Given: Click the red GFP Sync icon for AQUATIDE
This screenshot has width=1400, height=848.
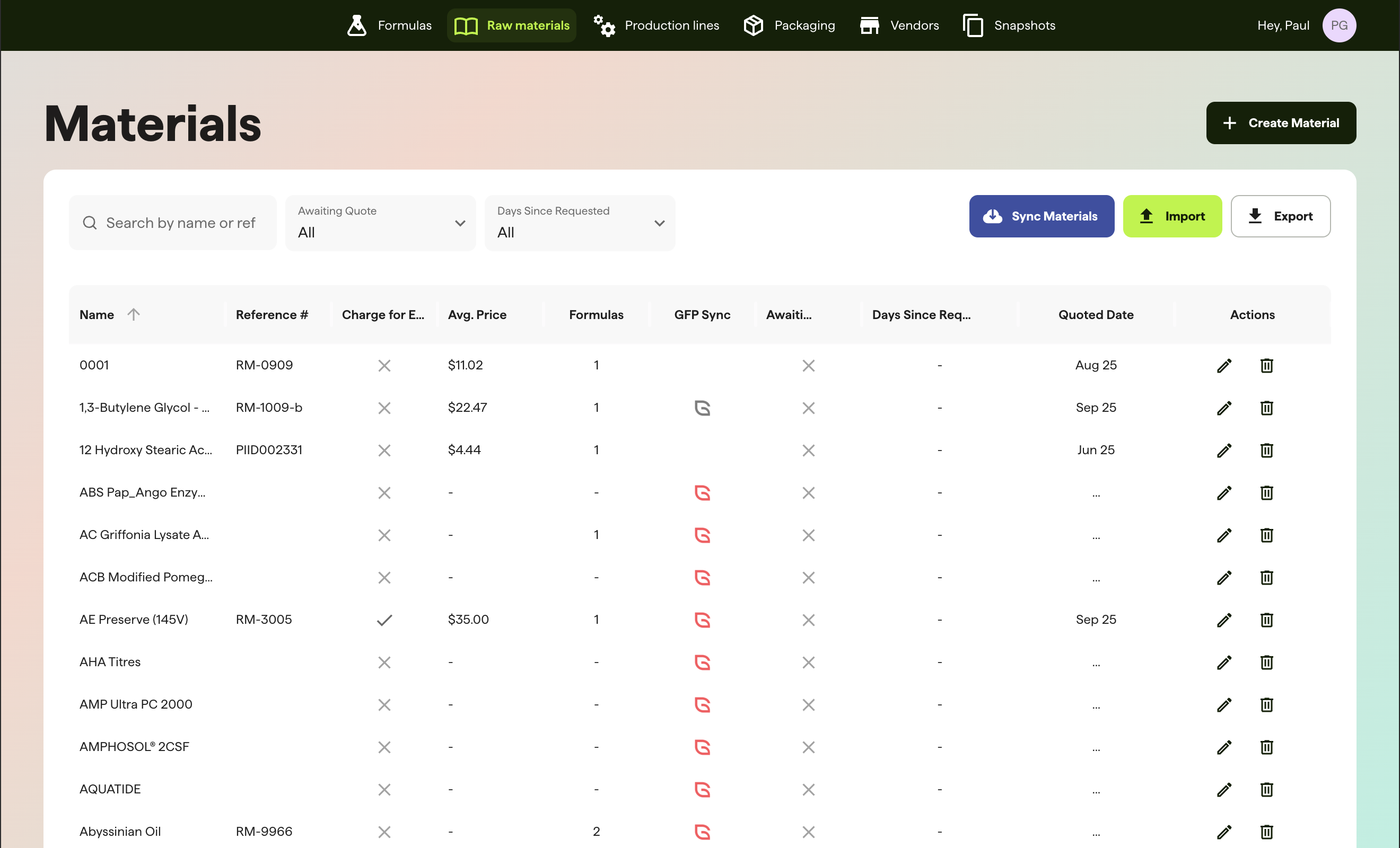Looking at the screenshot, I should (703, 790).
